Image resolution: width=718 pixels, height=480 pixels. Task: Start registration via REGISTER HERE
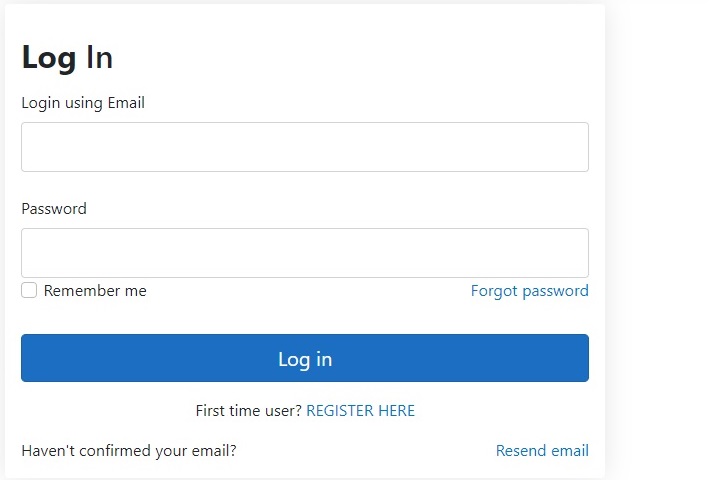360,411
